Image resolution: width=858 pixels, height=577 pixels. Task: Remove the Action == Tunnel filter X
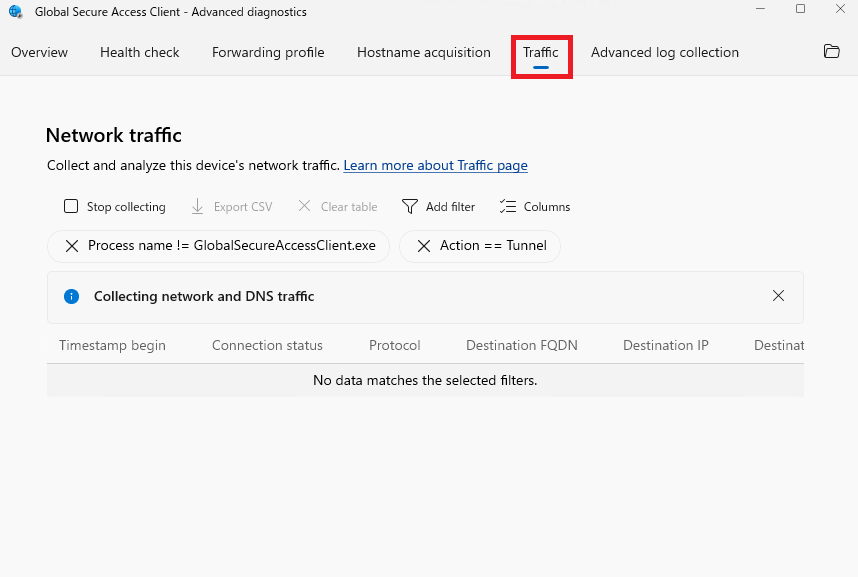[x=424, y=246]
